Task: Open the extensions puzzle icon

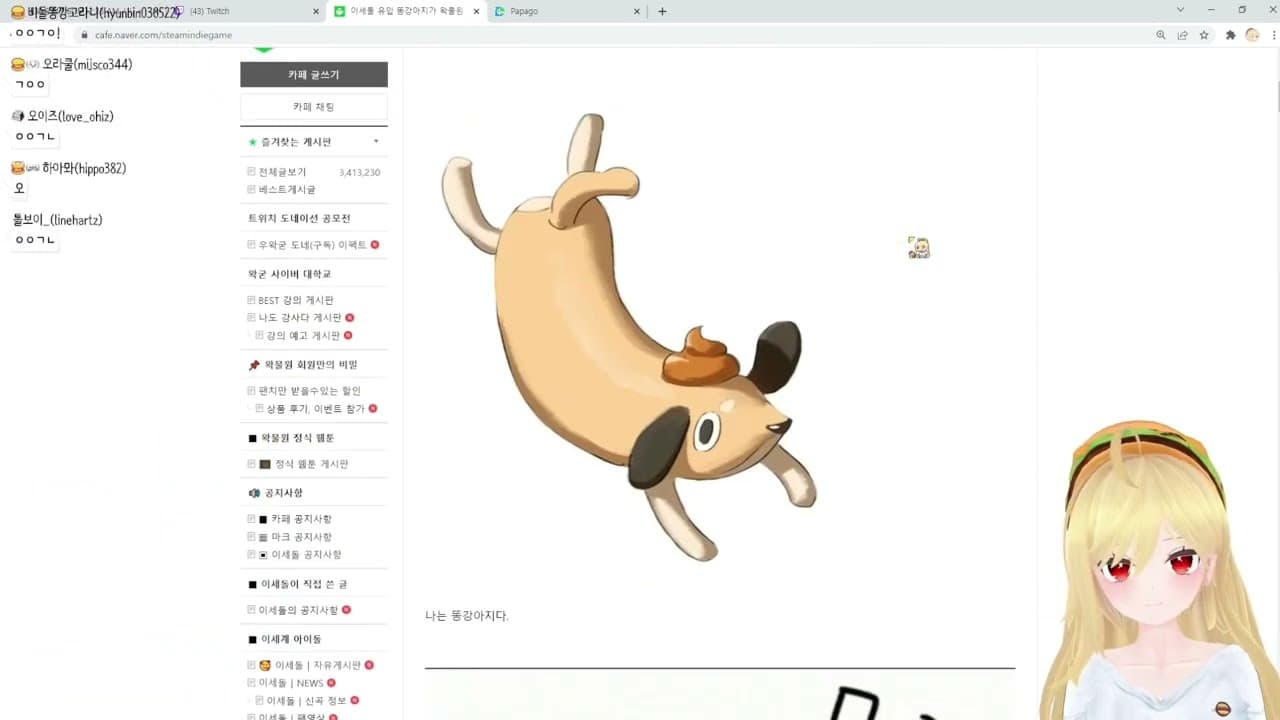Action: click(1230, 34)
